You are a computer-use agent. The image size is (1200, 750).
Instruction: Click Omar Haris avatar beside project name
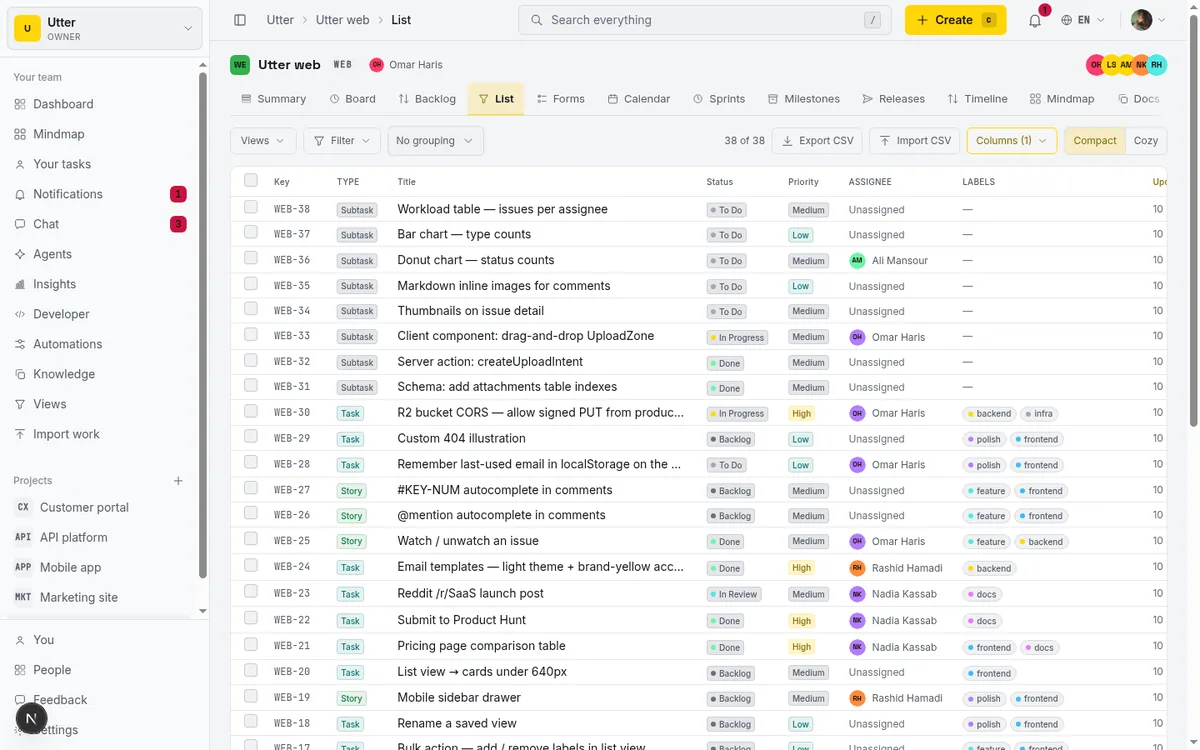377,65
